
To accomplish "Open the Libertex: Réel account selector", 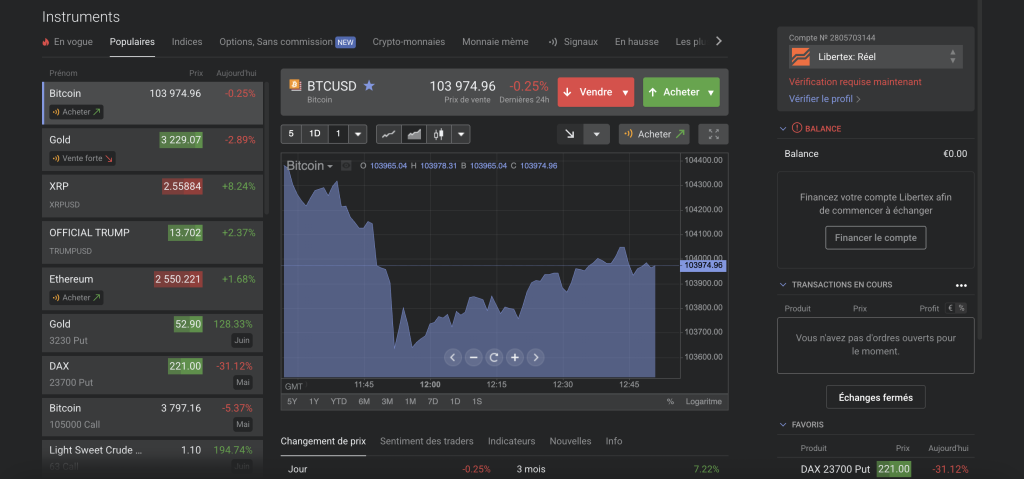I will pyautogui.click(x=875, y=57).
